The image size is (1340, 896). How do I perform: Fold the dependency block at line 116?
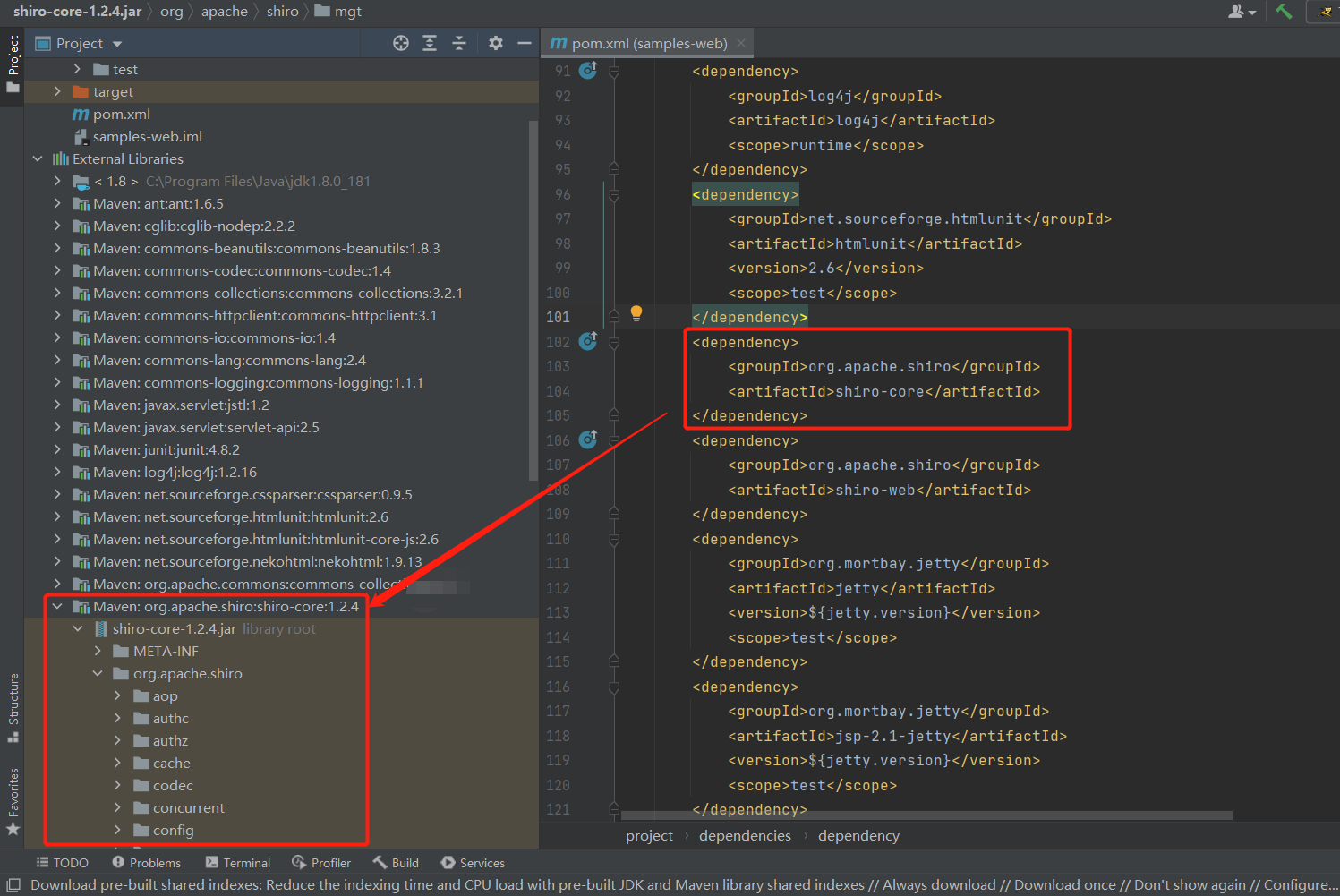[614, 687]
